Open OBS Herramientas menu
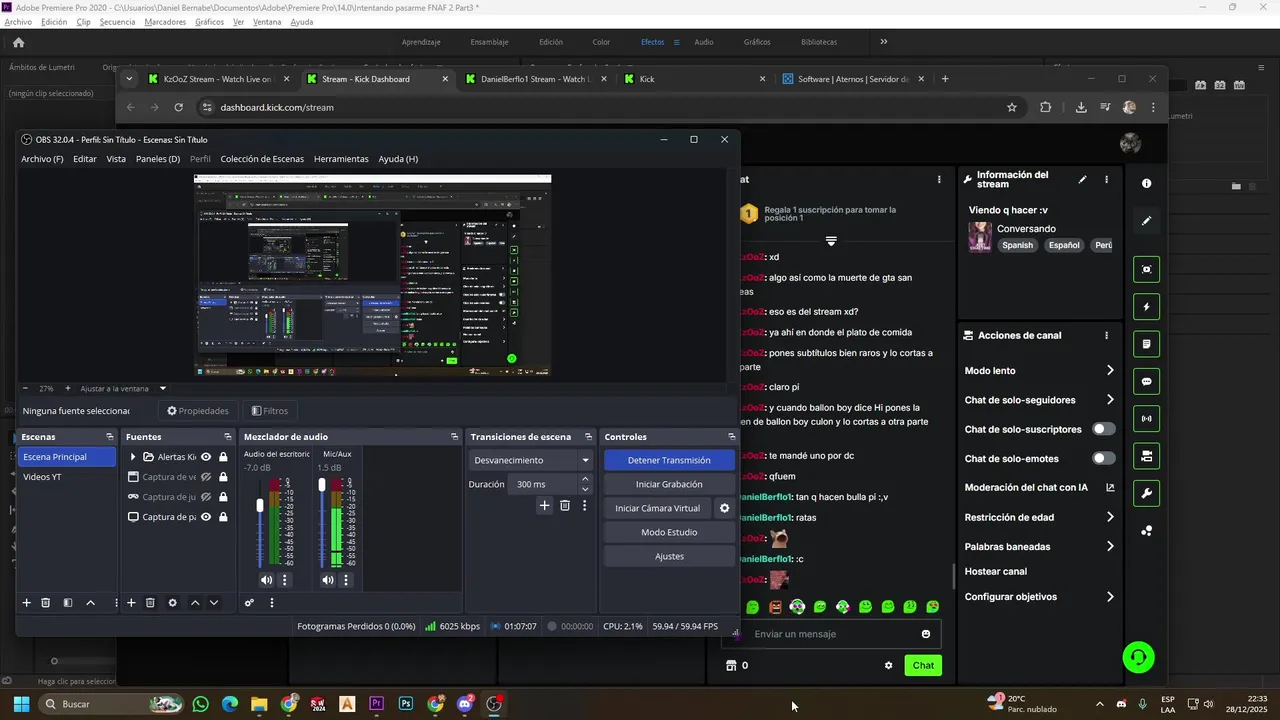1280x720 pixels. click(341, 159)
